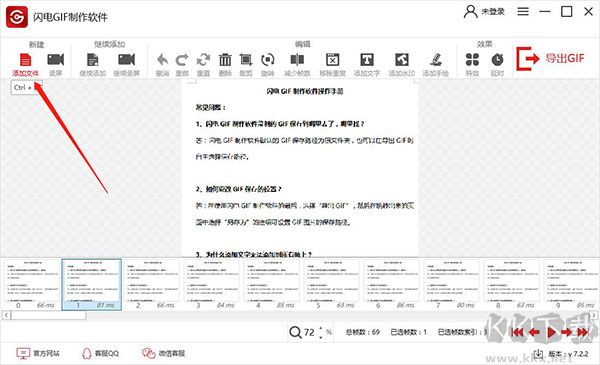Select frame 4 thumbnail
Image resolution: width=600 pixels, height=365 pixels.
pos(272,285)
